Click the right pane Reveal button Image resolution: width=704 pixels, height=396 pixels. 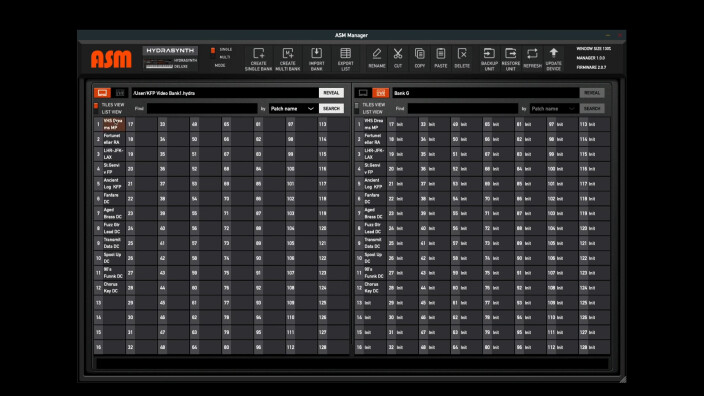[x=592, y=93]
